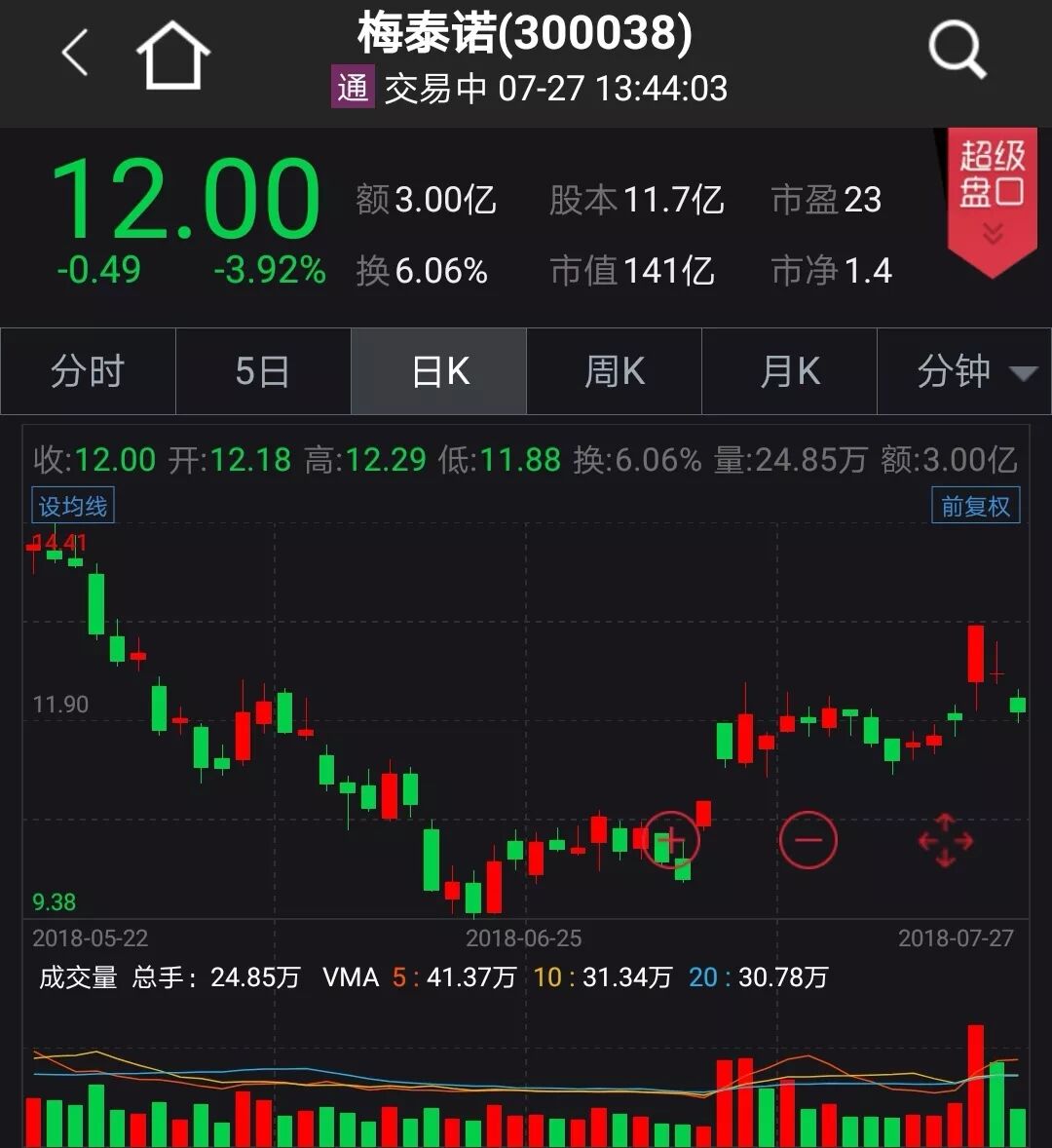Tap the date label 2018-05-22
The image size is (1052, 1148).
pyautogui.click(x=90, y=938)
